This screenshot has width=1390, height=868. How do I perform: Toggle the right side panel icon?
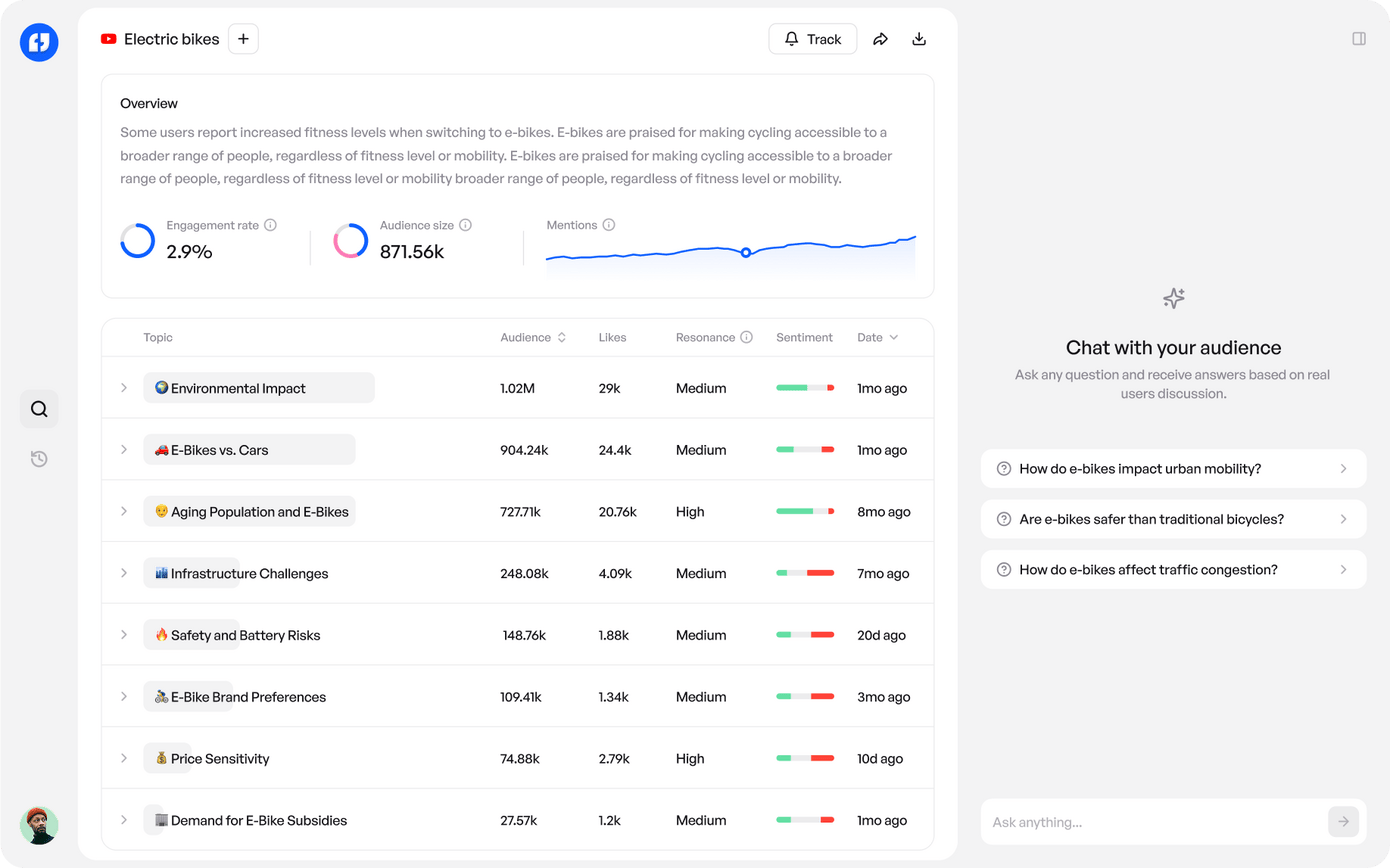click(1359, 39)
